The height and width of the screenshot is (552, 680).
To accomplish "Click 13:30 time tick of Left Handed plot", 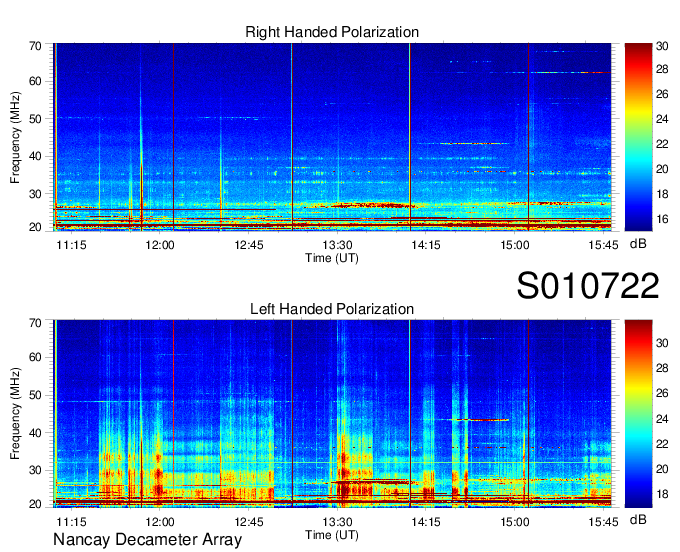I will click(337, 522).
